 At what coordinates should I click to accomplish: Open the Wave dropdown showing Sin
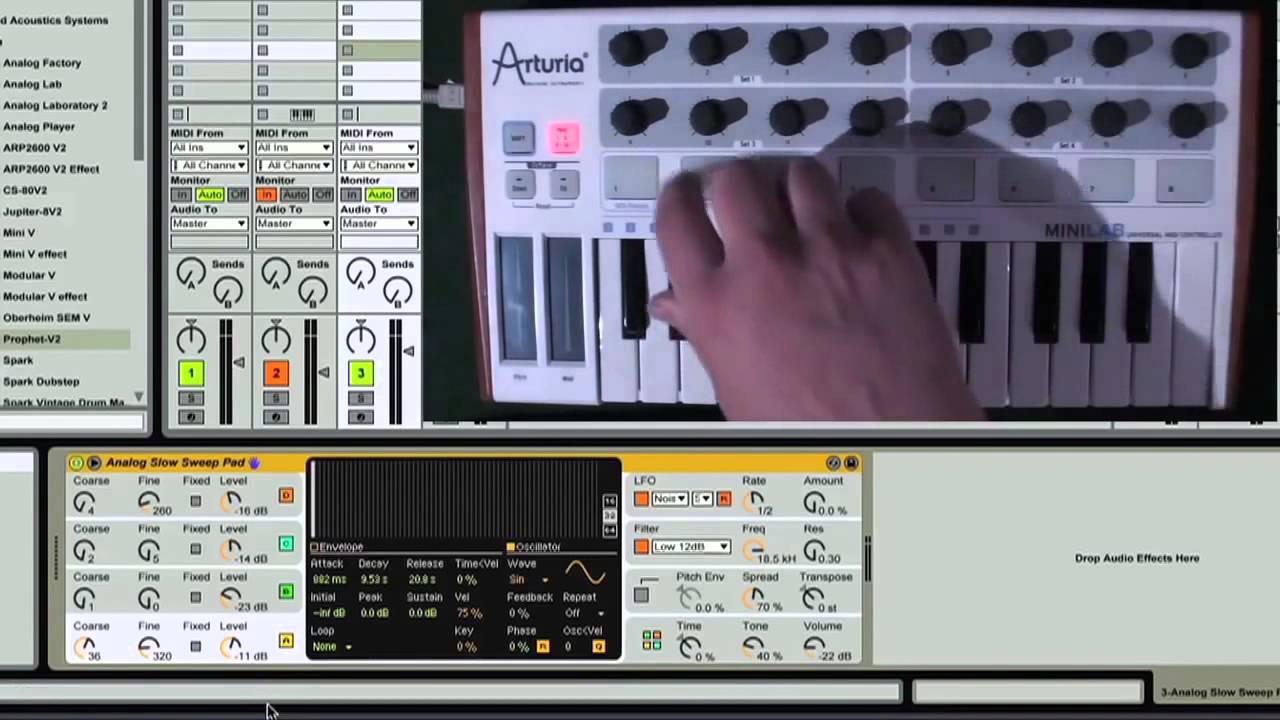pyautogui.click(x=528, y=580)
